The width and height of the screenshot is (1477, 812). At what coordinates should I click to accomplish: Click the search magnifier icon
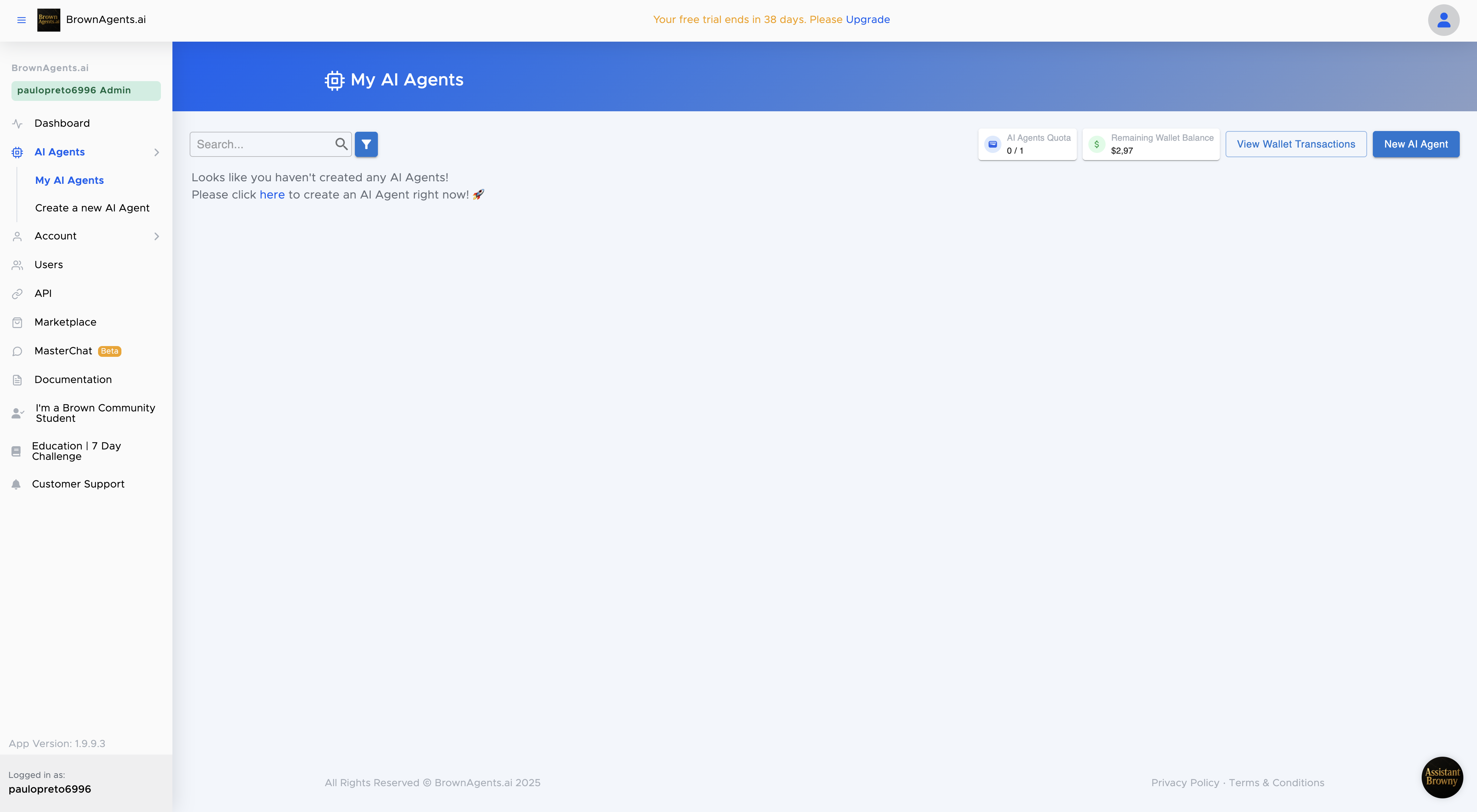pyautogui.click(x=341, y=144)
